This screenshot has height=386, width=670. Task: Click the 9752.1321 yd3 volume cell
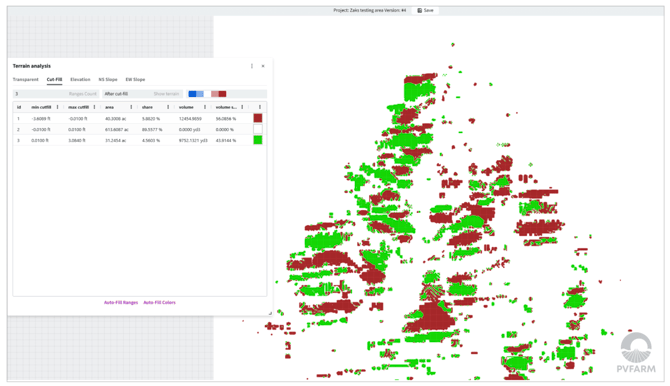pyautogui.click(x=193, y=140)
